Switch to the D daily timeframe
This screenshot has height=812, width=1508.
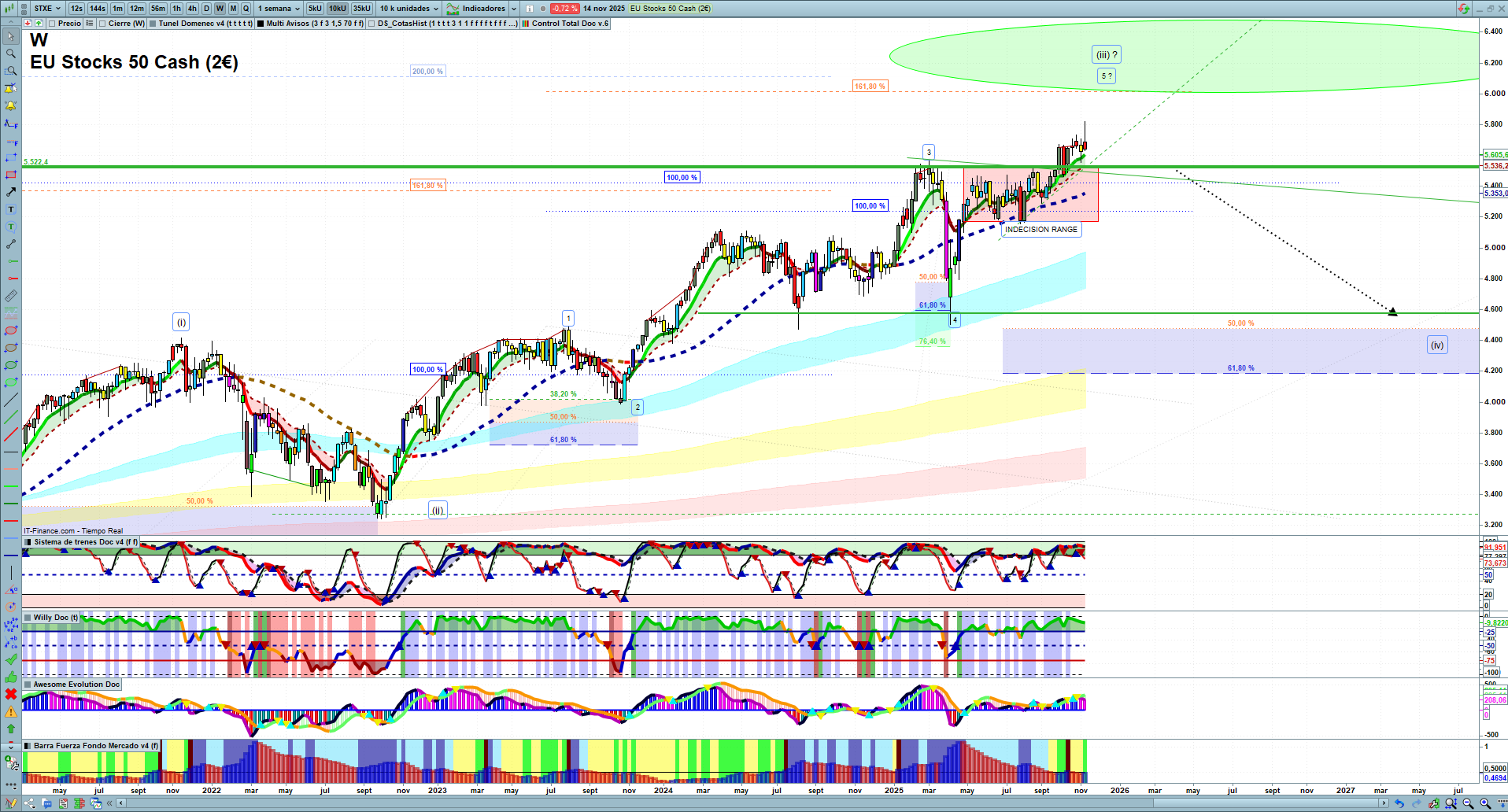[206, 9]
